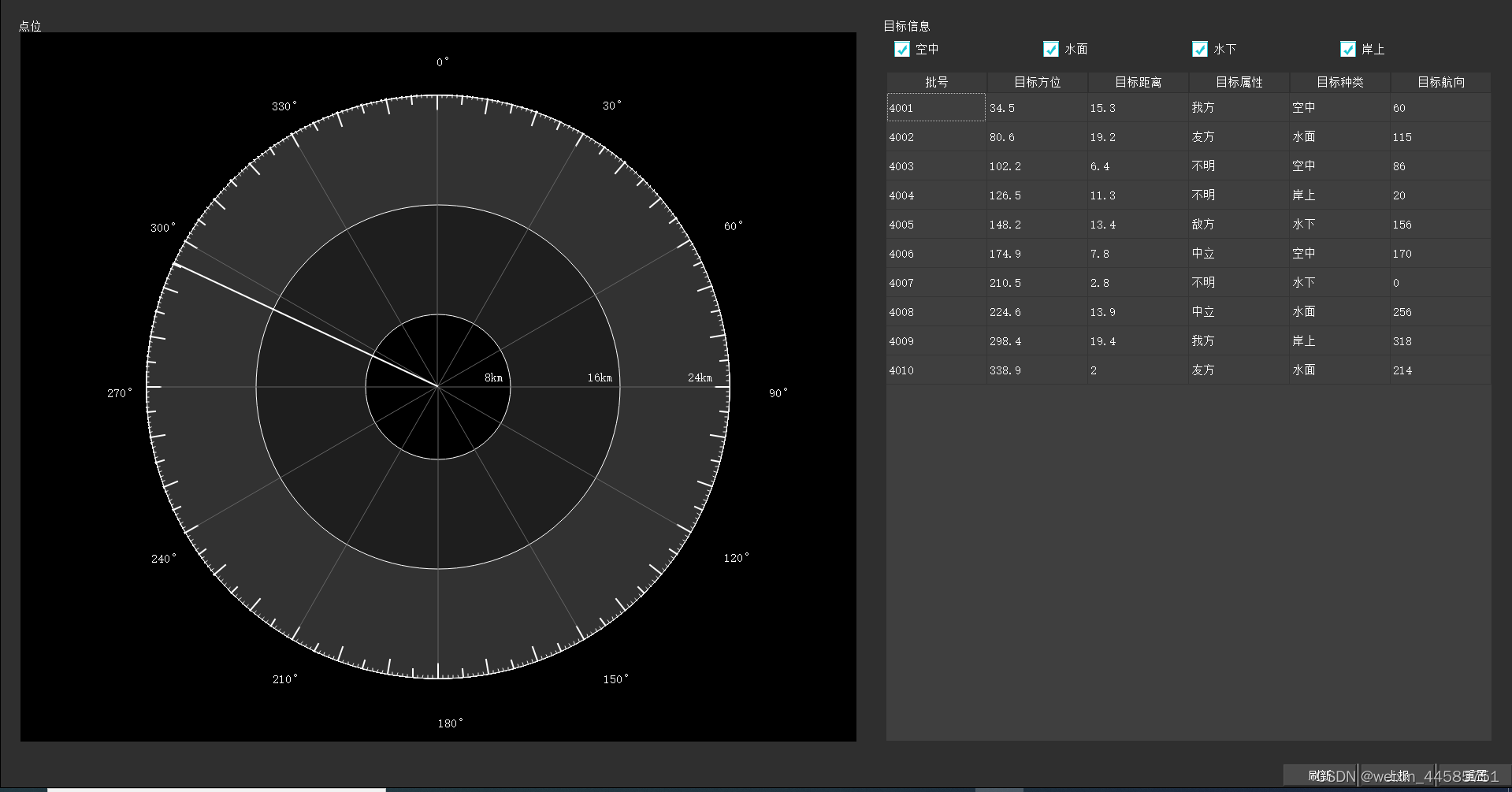Click the 水面 type cell in row 4008
The image size is (1512, 792).
(1340, 312)
